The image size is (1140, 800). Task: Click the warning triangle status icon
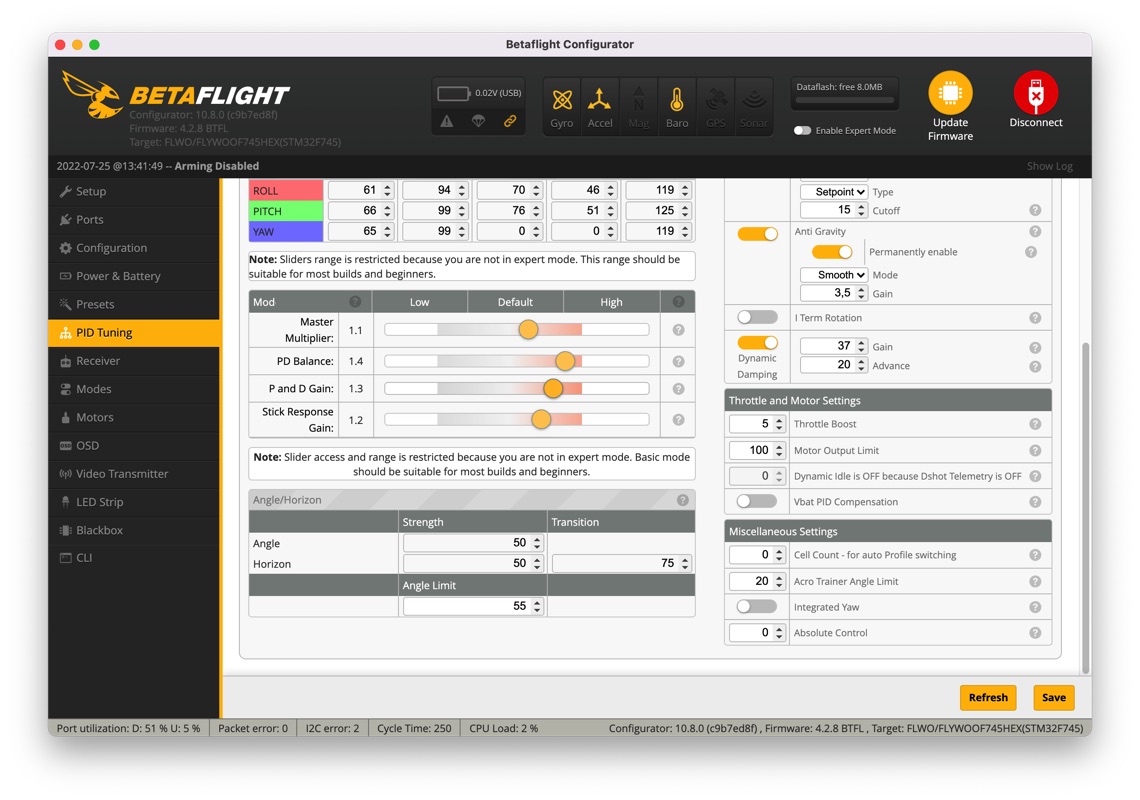(446, 121)
